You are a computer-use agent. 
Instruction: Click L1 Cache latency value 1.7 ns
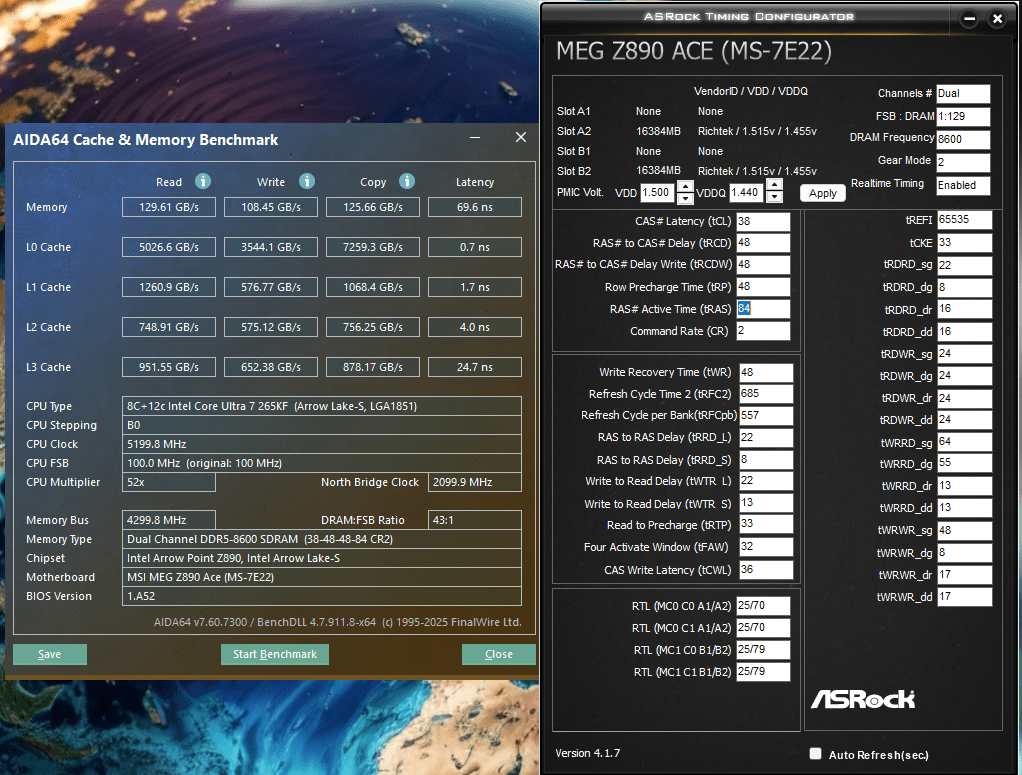pyautogui.click(x=474, y=287)
